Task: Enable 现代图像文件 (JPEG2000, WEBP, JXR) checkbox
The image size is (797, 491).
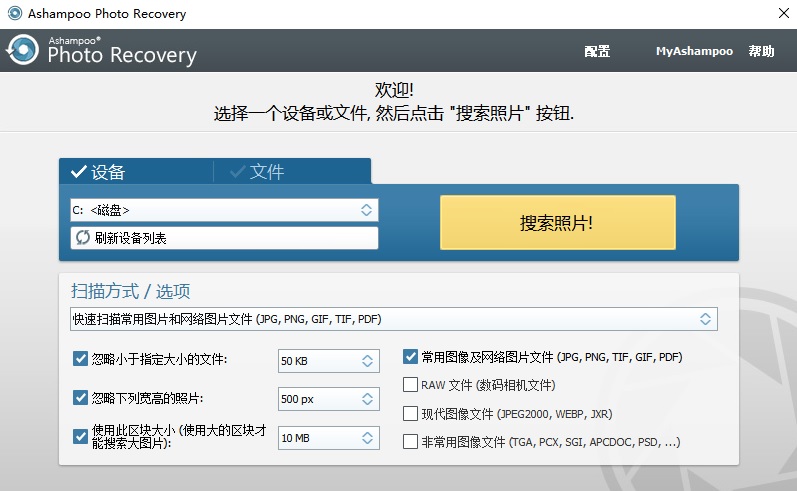Action: [410, 414]
